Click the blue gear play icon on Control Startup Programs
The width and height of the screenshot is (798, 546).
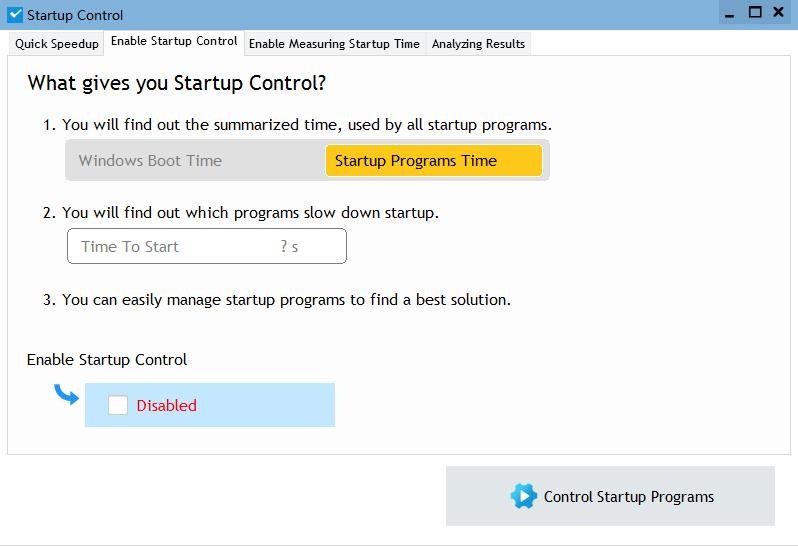pyautogui.click(x=524, y=496)
